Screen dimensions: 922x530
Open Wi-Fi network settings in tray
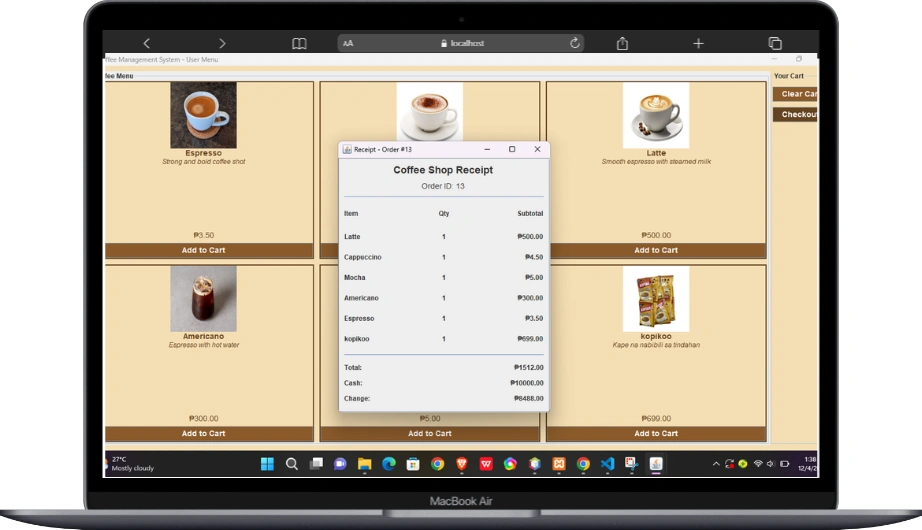click(x=758, y=464)
